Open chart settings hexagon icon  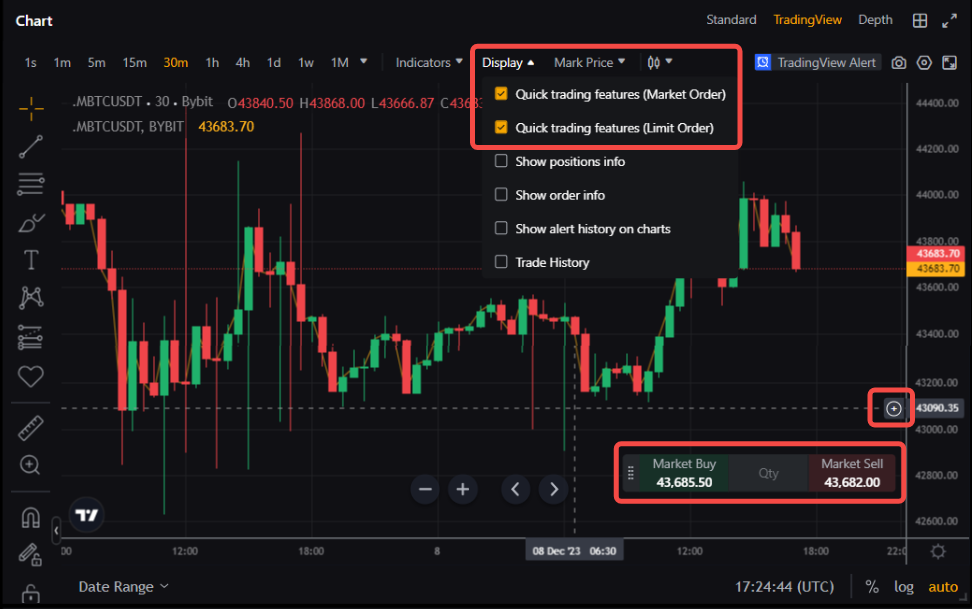(924, 62)
